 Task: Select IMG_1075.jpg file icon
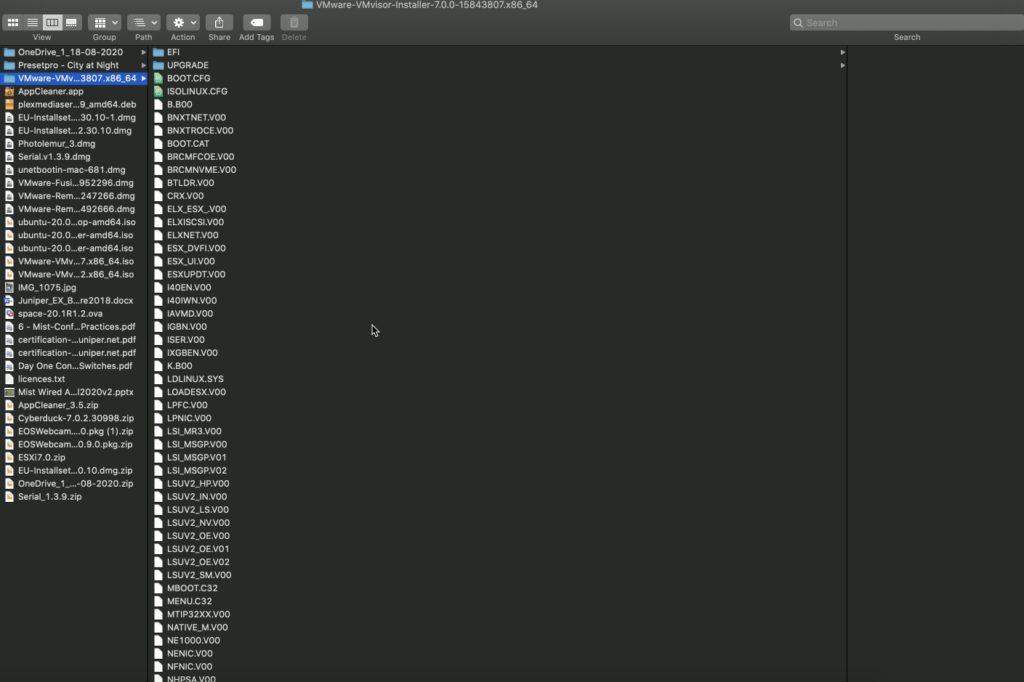9,287
